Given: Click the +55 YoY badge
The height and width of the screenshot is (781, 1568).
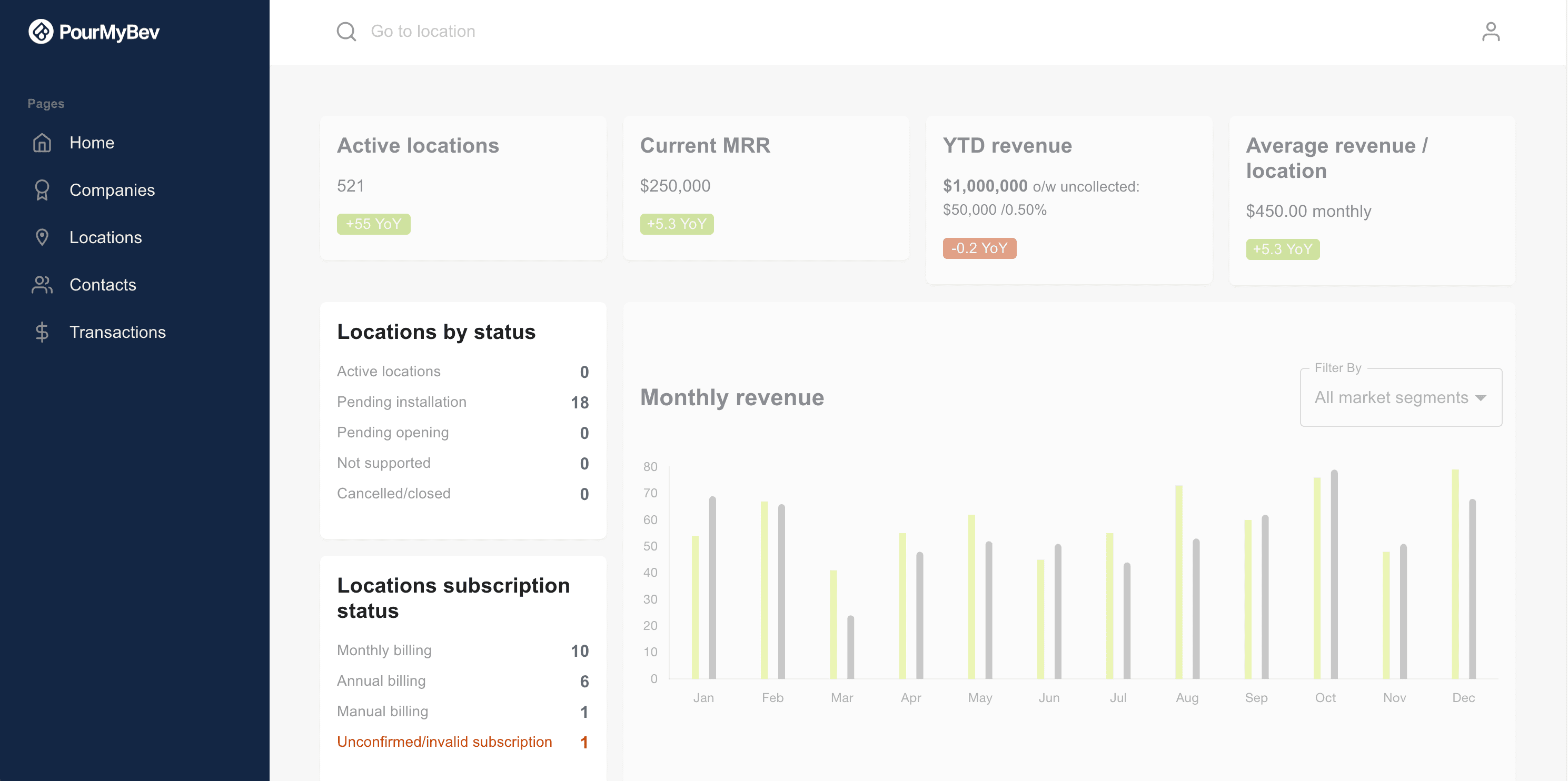Looking at the screenshot, I should (373, 224).
